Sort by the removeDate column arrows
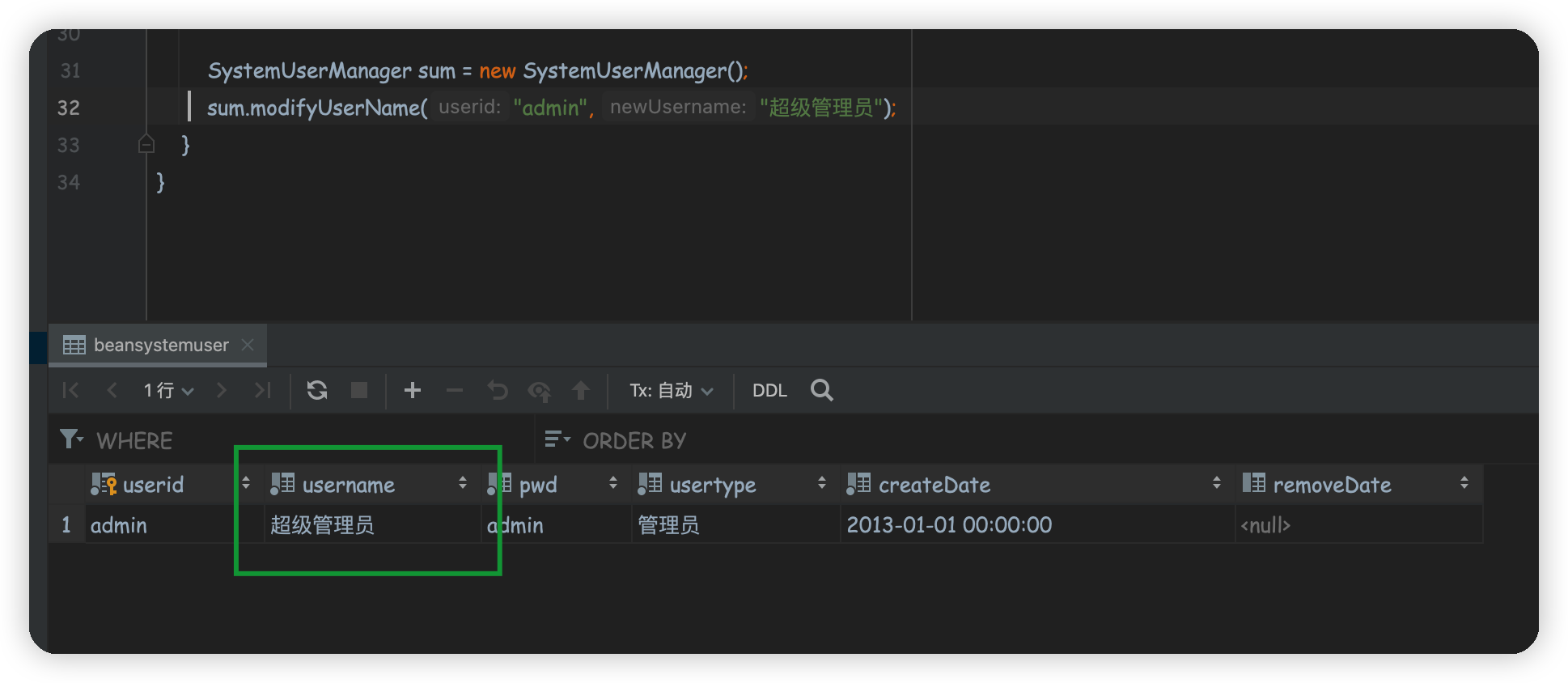The height and width of the screenshot is (683, 1568). click(1464, 484)
